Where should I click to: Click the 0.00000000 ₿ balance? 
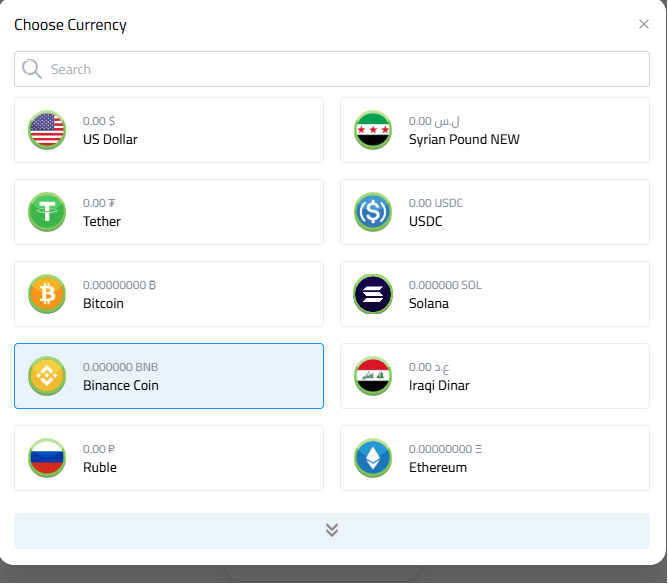(x=120, y=285)
